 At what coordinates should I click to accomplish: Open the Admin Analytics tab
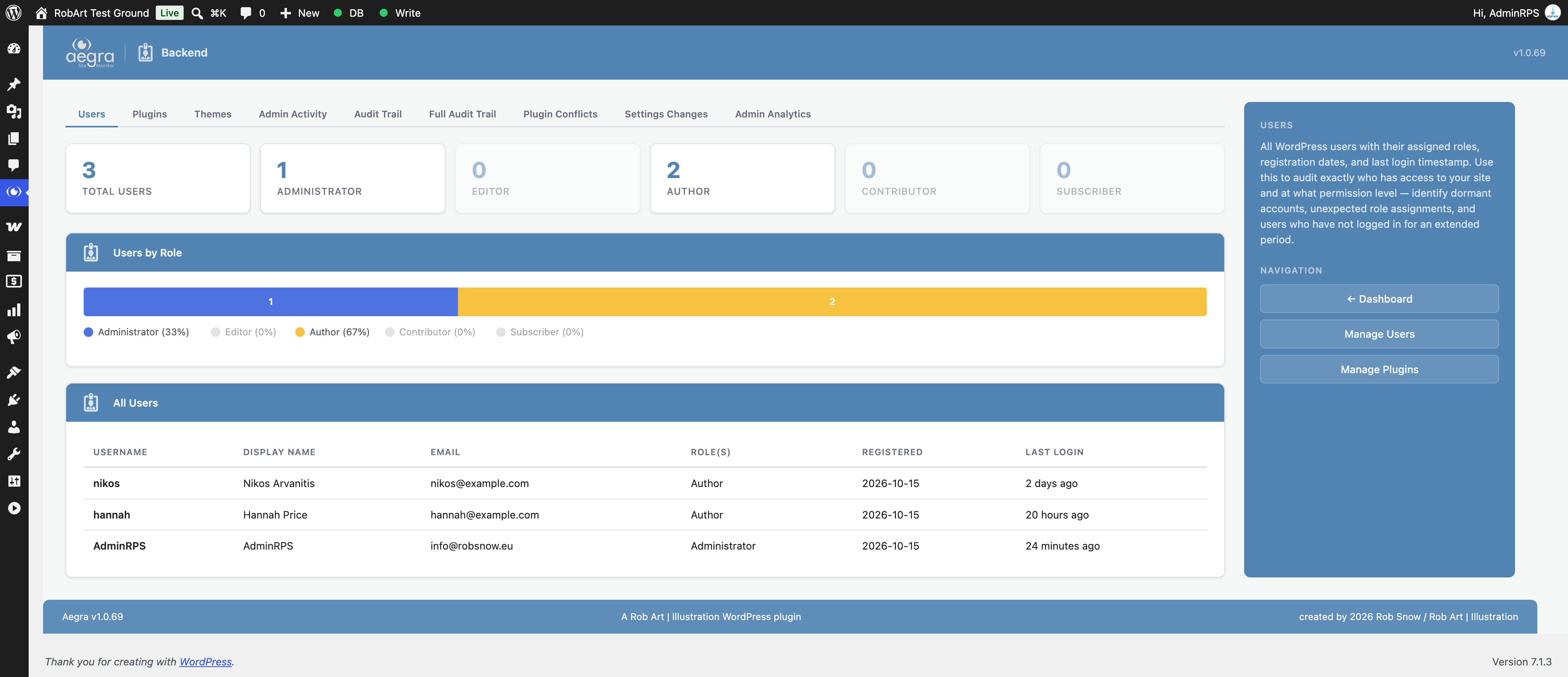coord(772,114)
